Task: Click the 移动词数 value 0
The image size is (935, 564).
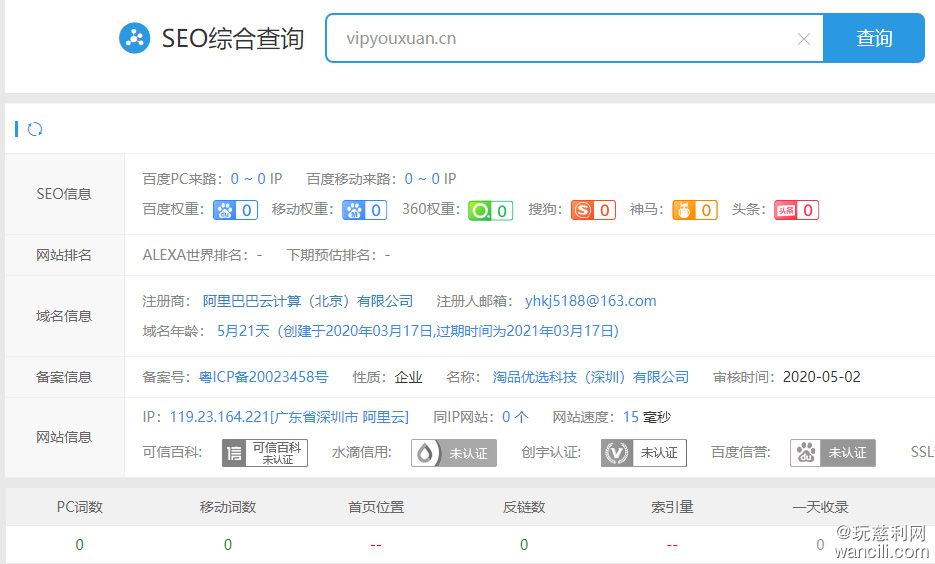Action: (228, 544)
